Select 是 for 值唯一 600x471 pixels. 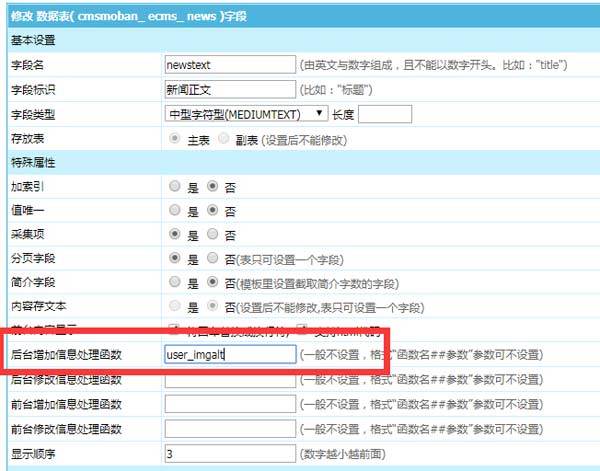click(x=174, y=210)
